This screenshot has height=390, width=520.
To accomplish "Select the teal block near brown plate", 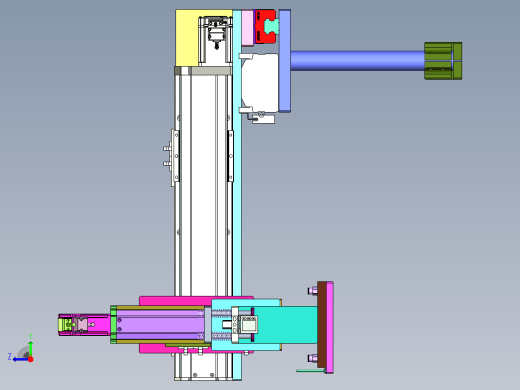I will 285,325.
